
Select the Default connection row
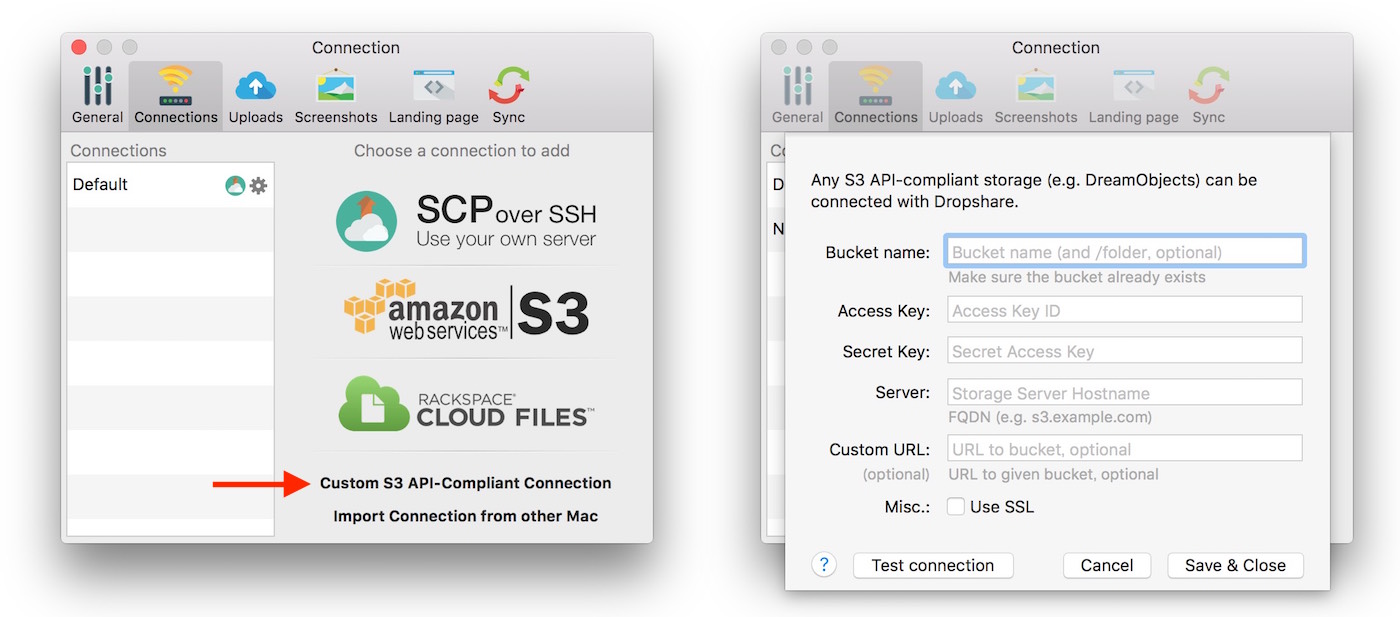170,185
